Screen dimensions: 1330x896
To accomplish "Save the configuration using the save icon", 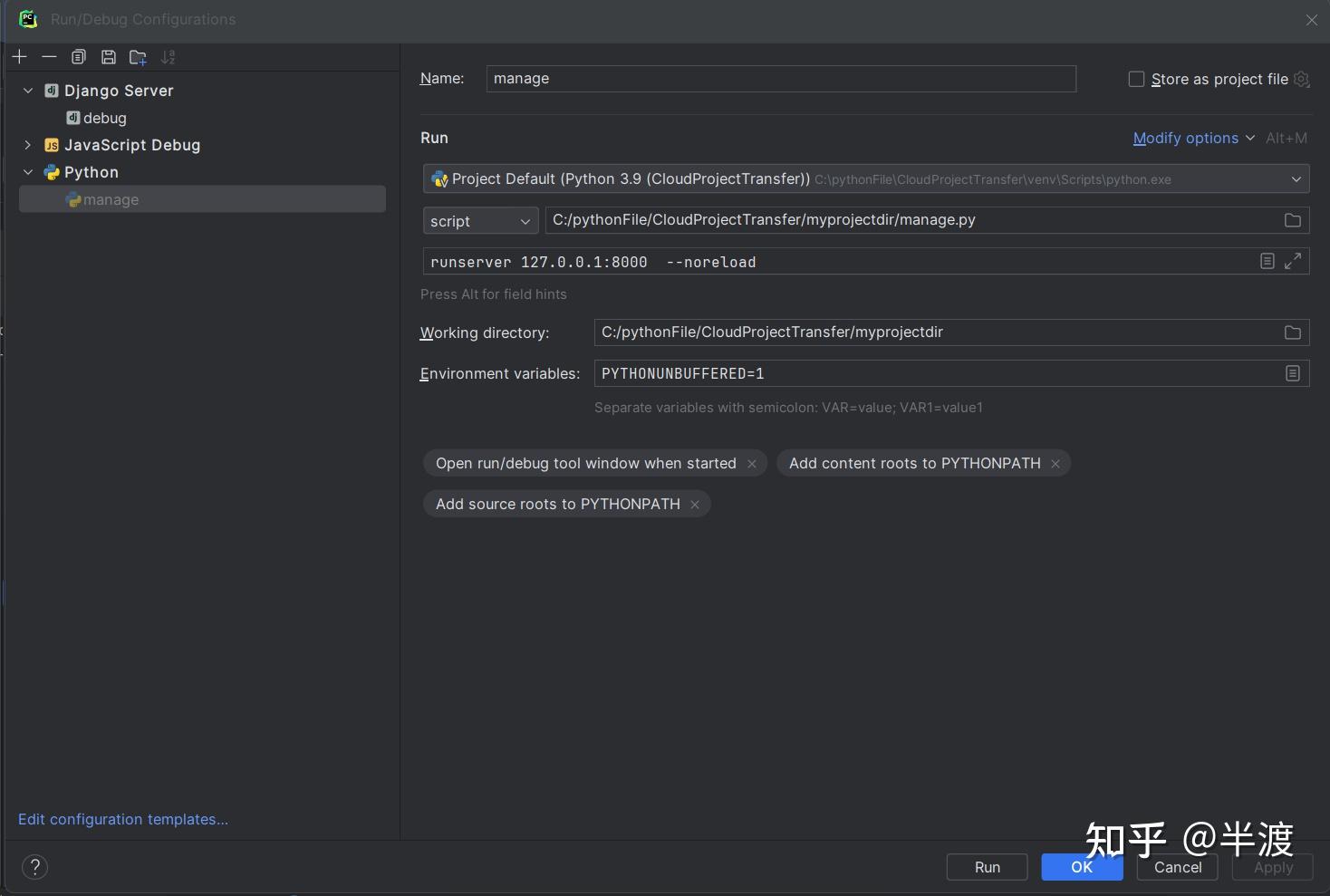I will tap(108, 56).
